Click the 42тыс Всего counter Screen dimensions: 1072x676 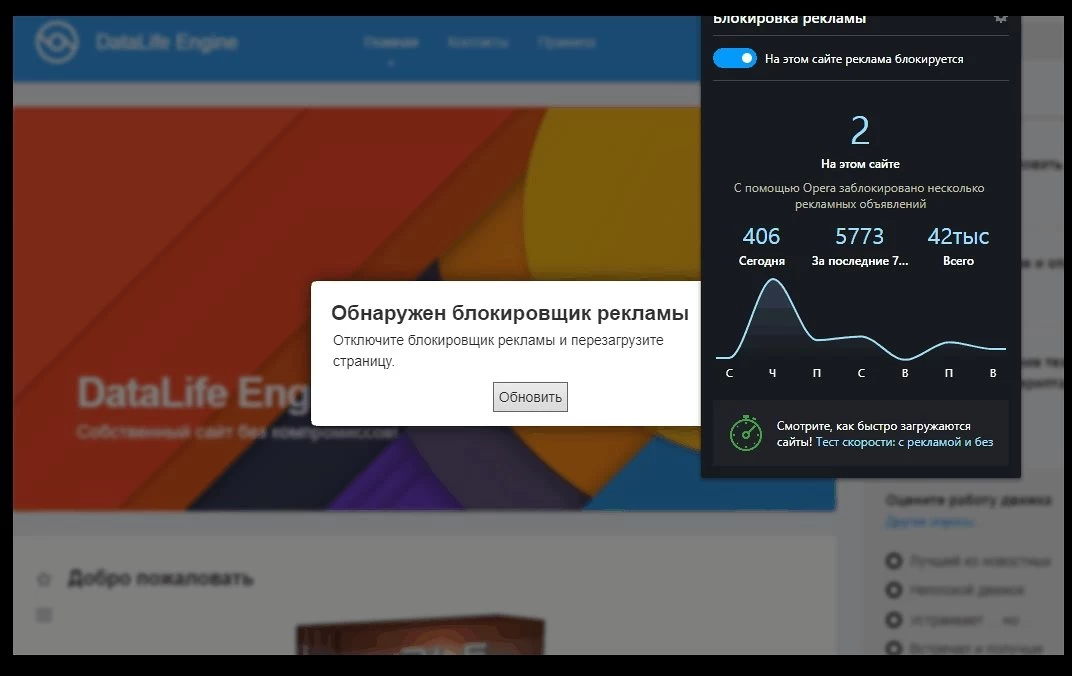[x=958, y=246]
